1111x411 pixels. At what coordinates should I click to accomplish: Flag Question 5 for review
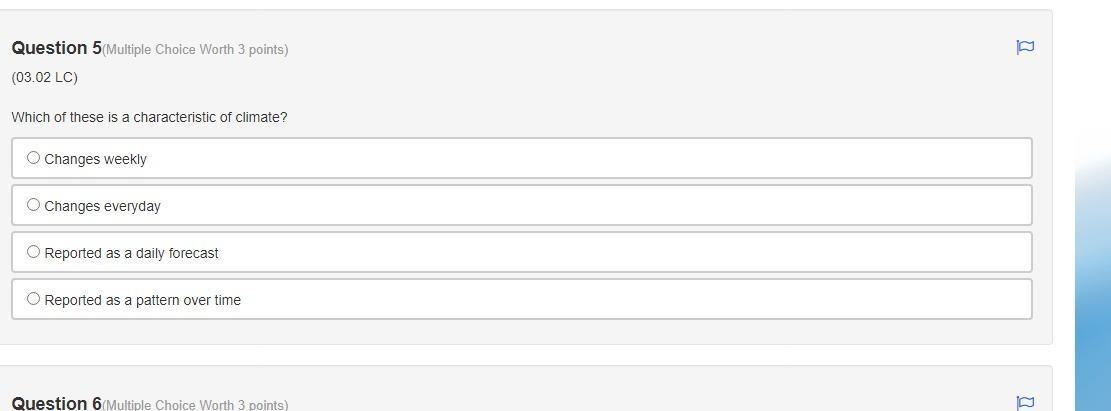coord(1025,47)
